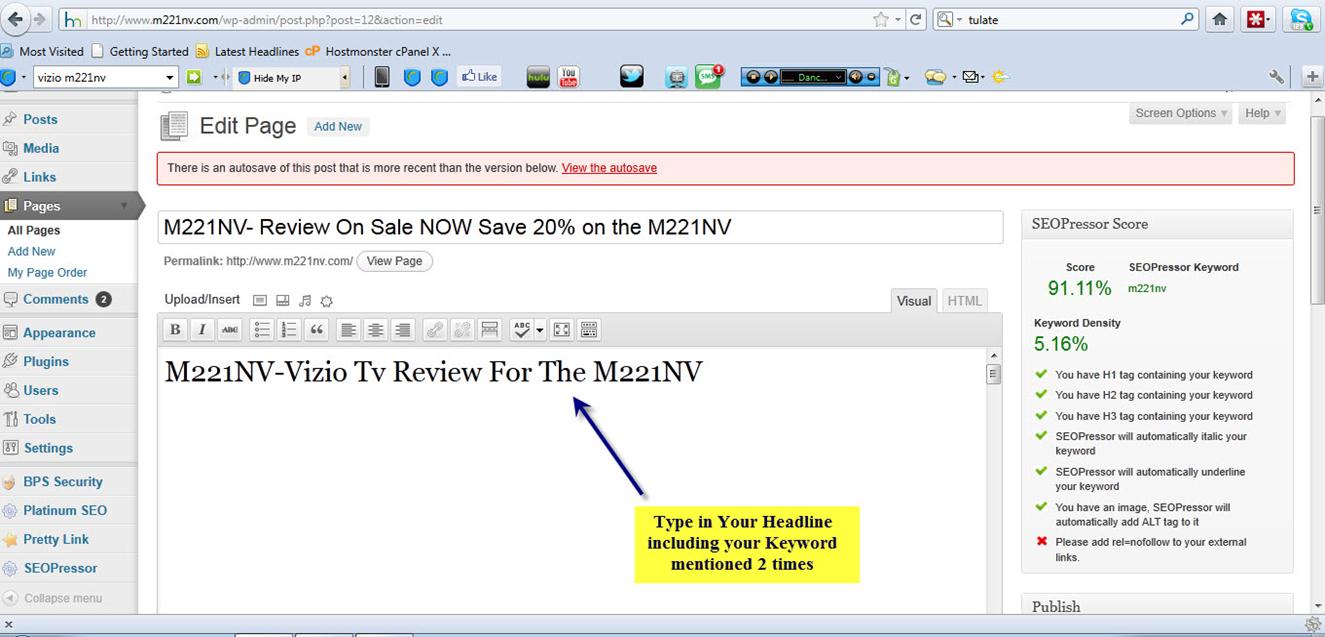
Task: Click the View the autosave link
Action: point(609,168)
